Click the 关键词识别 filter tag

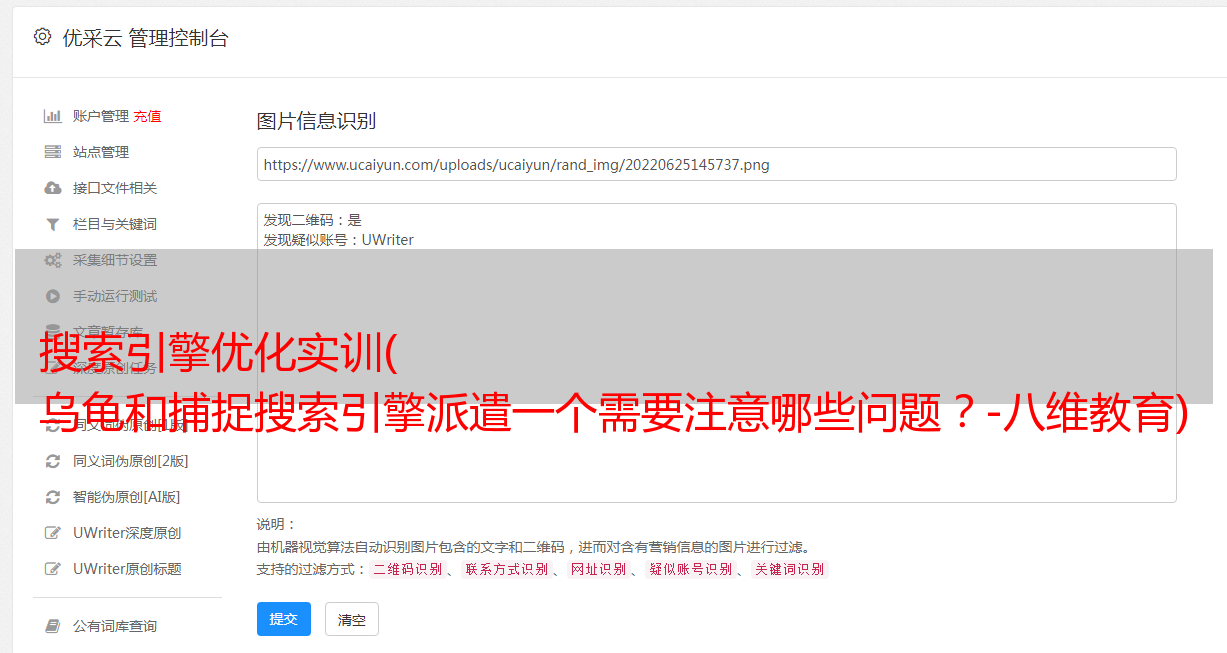[790, 569]
